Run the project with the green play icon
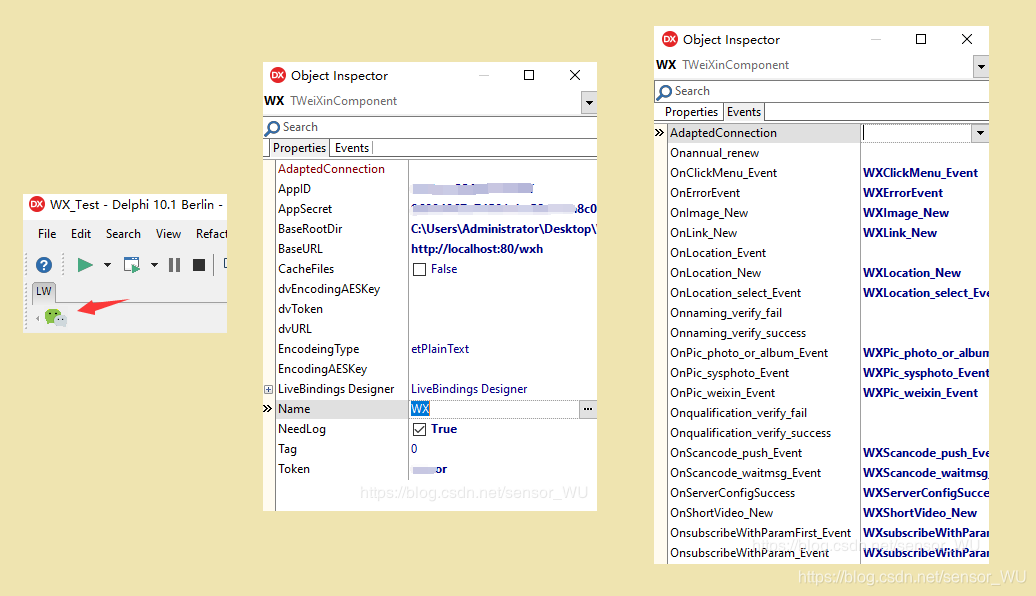Screen dimensions: 1036x596 coord(85,265)
